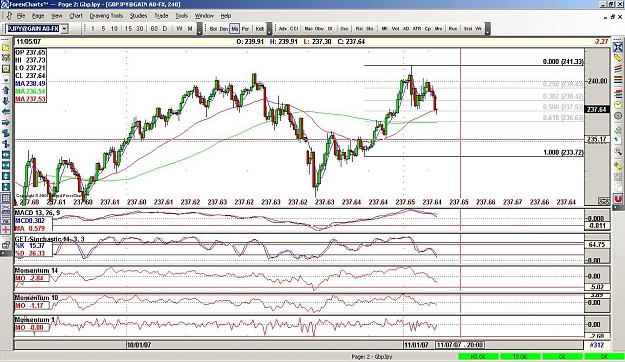
Task: Click the green dollar money icon
Action: click(617, 130)
